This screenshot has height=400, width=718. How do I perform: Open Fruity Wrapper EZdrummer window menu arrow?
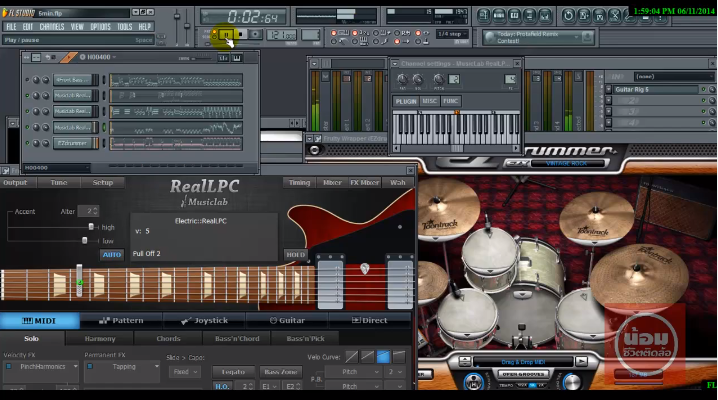[310, 138]
